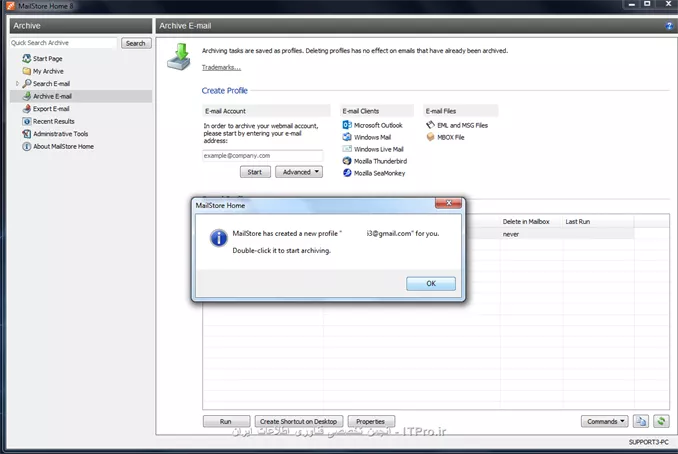This screenshot has height=454, width=678.
Task: Choose MBOX File text link
Action: [x=451, y=137]
